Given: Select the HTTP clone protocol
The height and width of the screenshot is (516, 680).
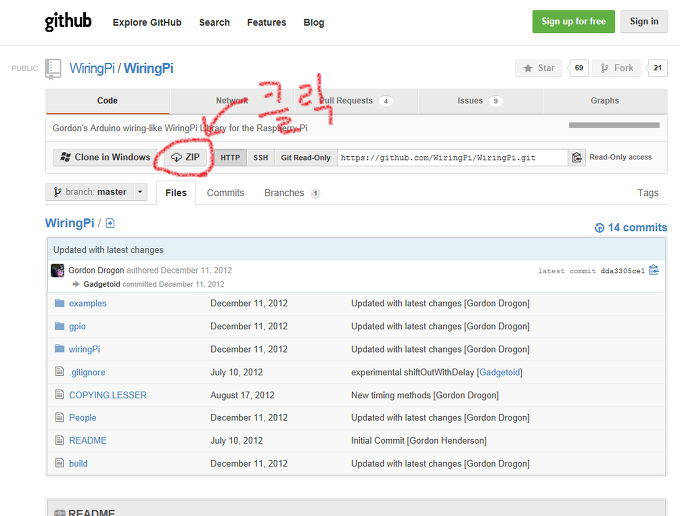Looking at the screenshot, I should click(230, 158).
